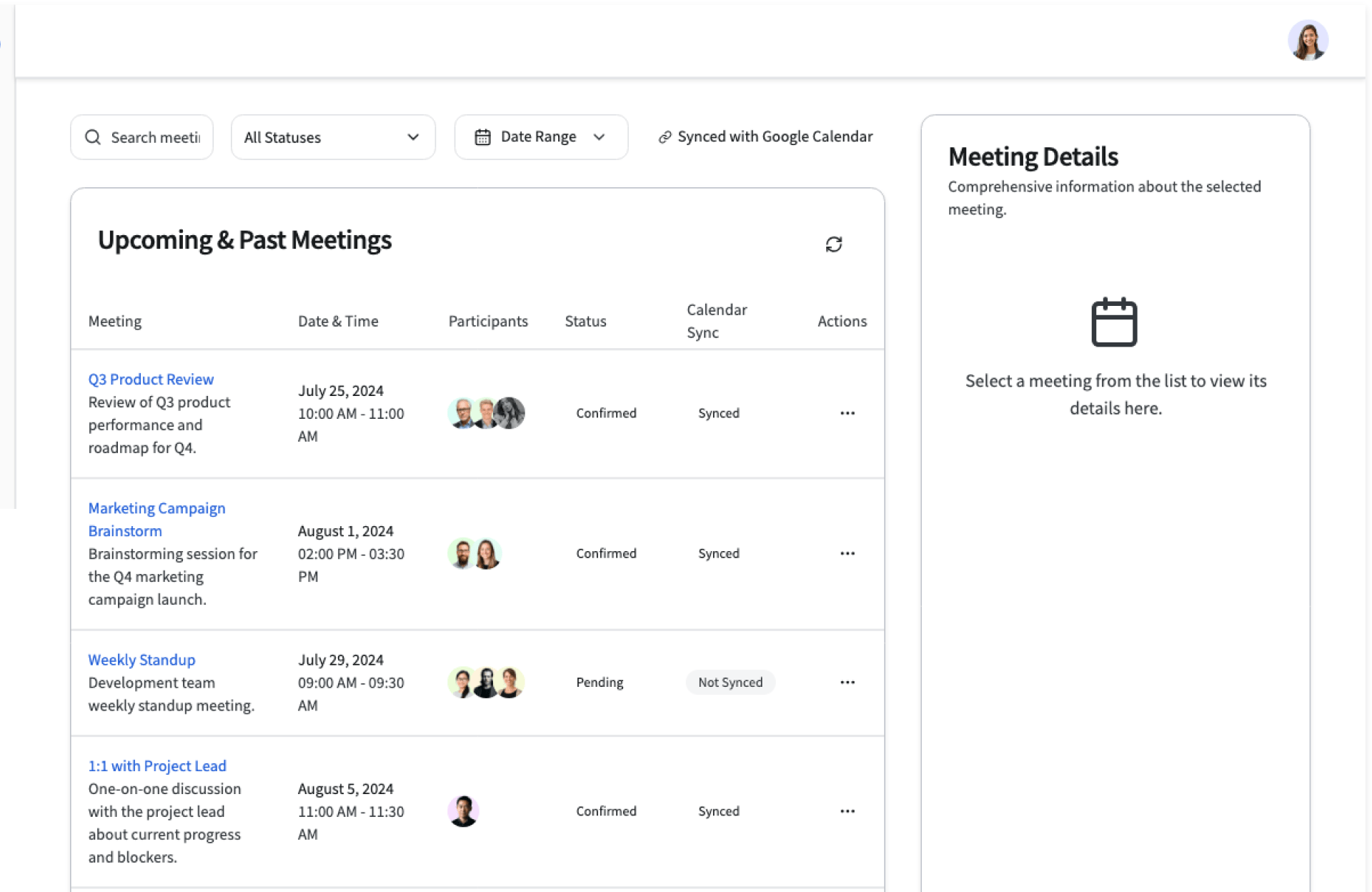Click the Status column header
1372x892 pixels.
[585, 321]
